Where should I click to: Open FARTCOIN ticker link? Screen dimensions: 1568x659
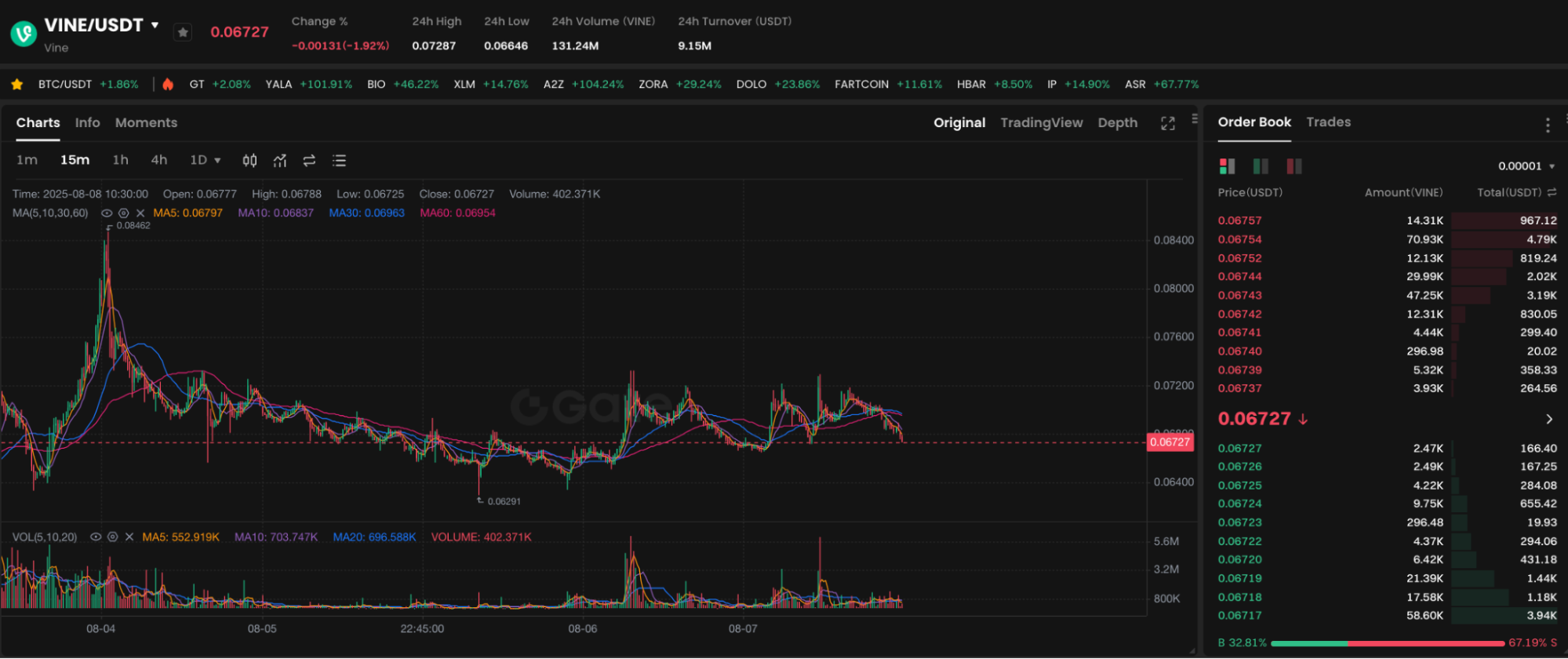pyautogui.click(x=888, y=84)
